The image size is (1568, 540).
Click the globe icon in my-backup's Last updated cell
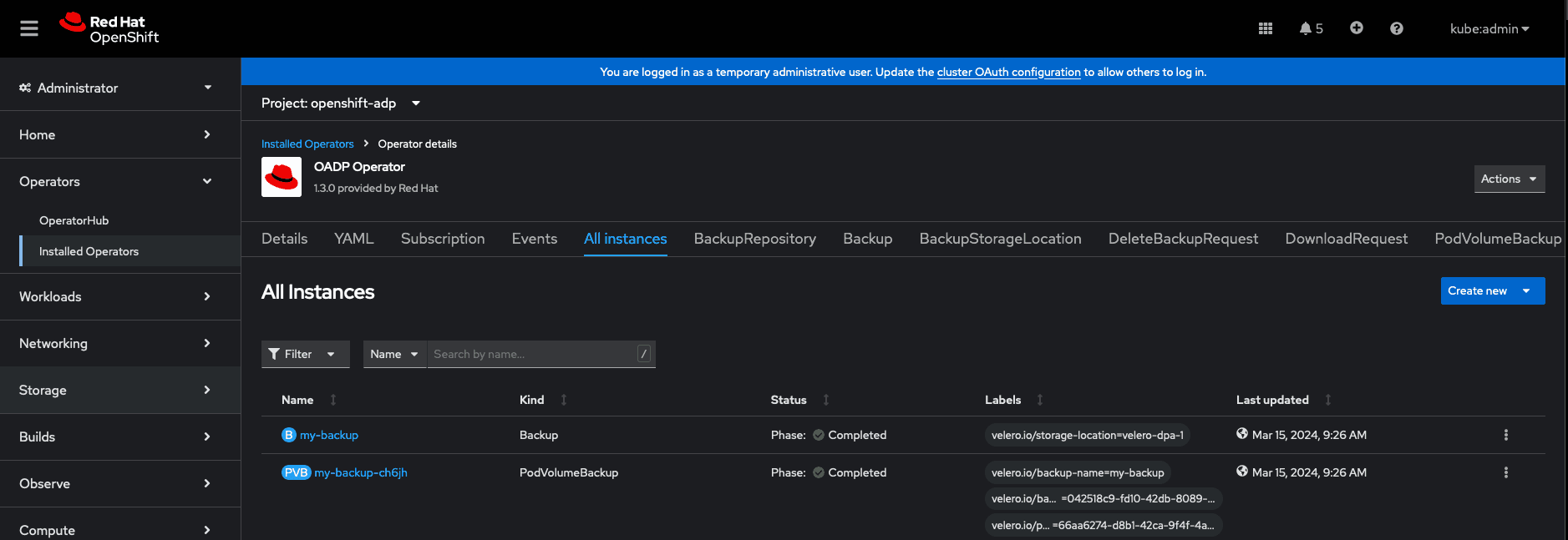coord(1242,434)
